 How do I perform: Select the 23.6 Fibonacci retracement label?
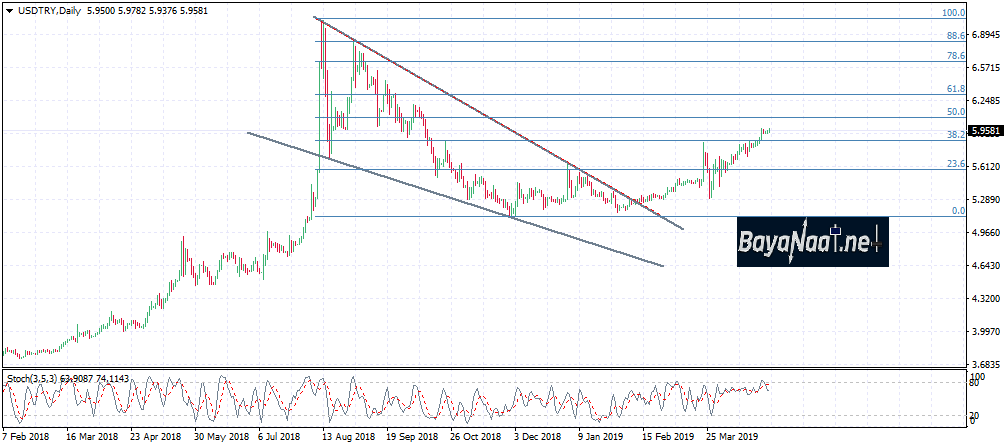[954, 164]
